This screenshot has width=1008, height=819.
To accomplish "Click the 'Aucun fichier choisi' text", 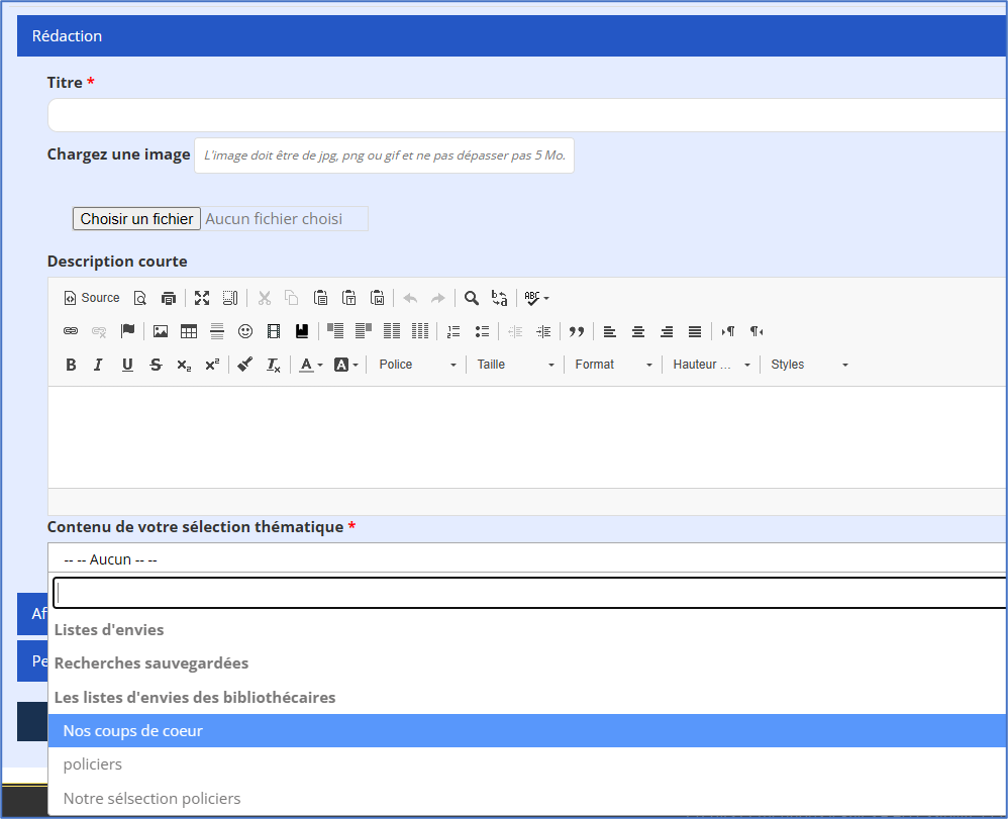I will pos(274,219).
